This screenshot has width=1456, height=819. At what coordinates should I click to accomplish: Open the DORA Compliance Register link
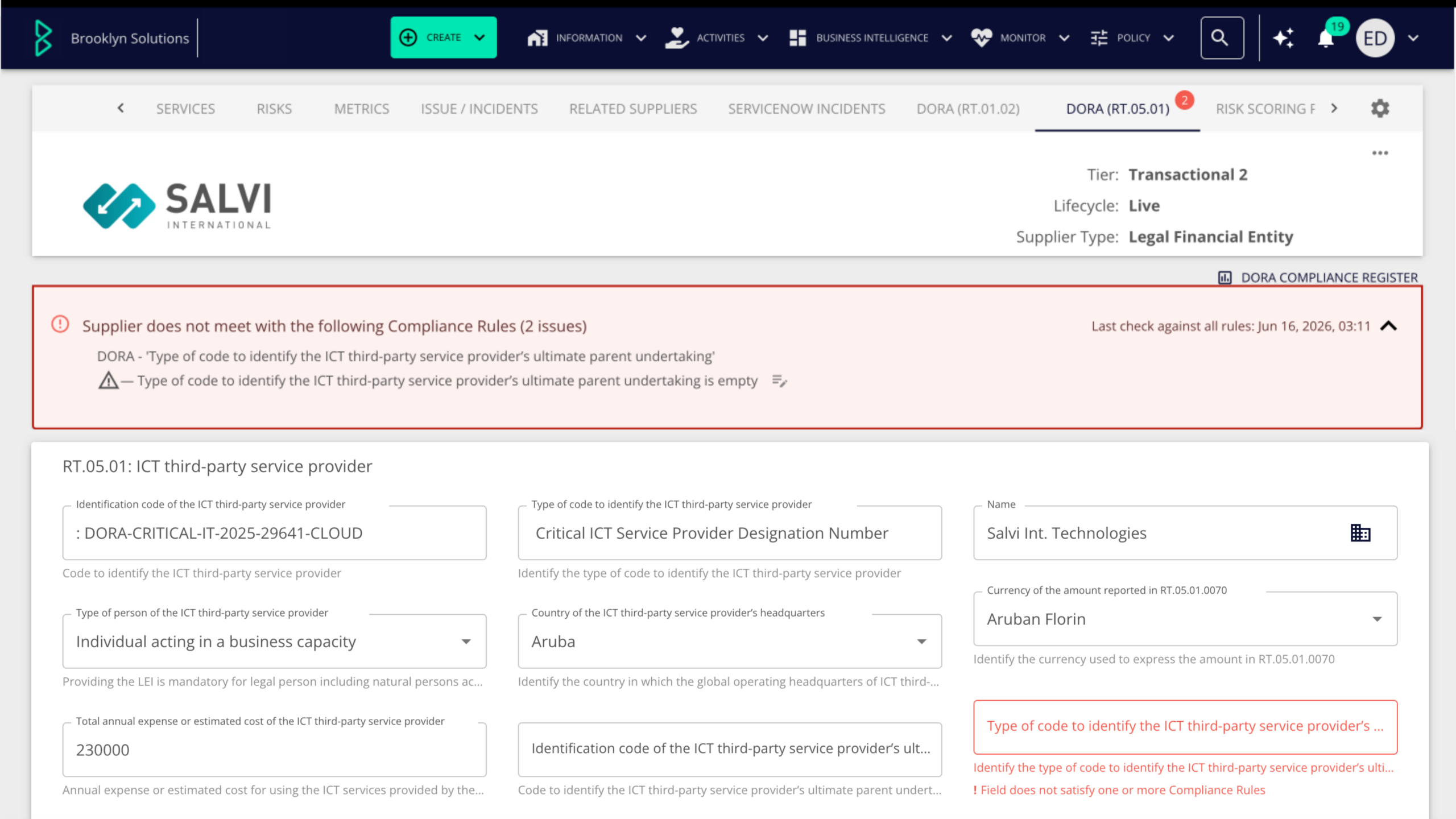[x=1329, y=278]
